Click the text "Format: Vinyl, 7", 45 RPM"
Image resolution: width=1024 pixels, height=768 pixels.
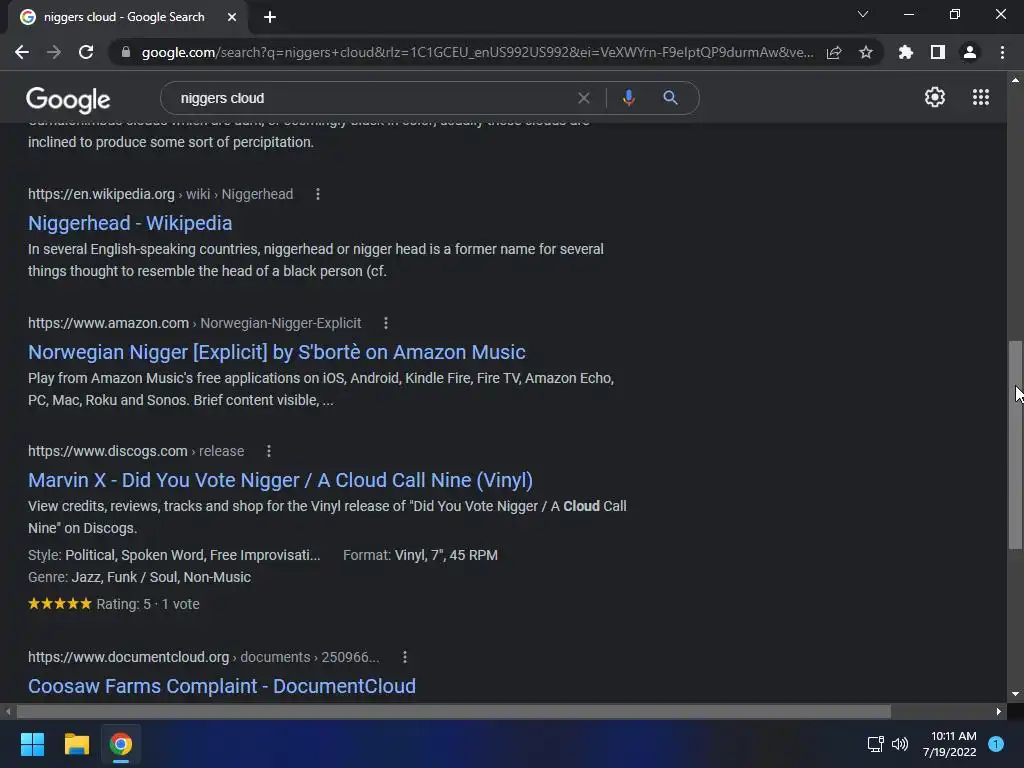[421, 555]
